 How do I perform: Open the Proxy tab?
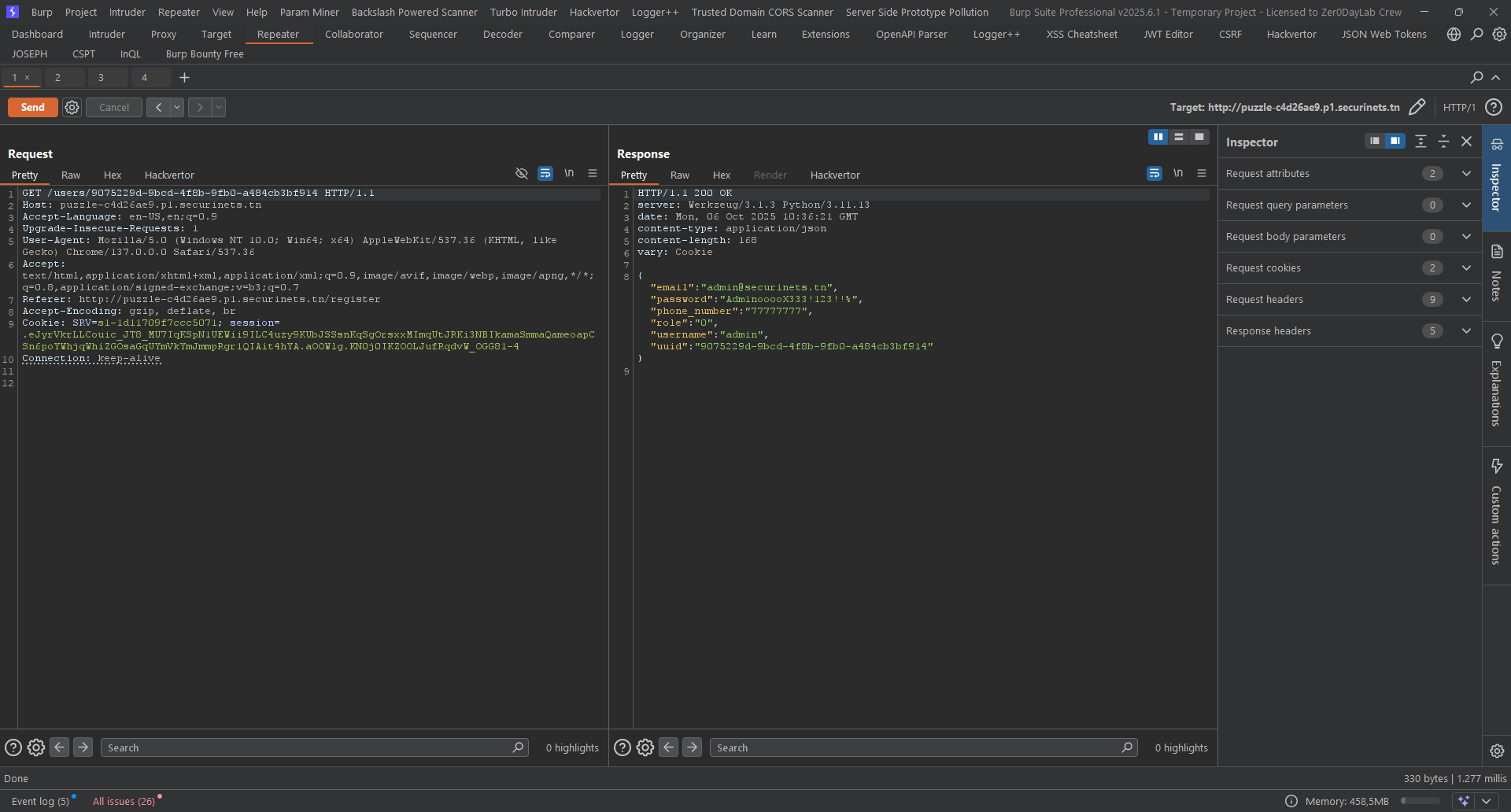(x=164, y=35)
